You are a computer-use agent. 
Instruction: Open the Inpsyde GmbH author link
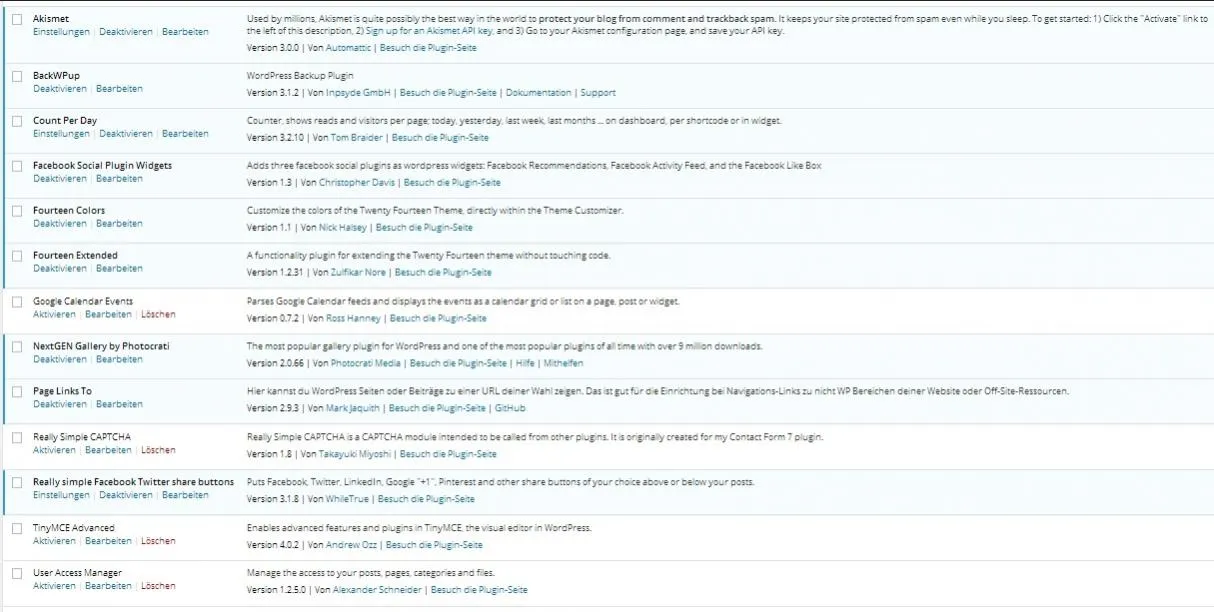click(x=358, y=93)
